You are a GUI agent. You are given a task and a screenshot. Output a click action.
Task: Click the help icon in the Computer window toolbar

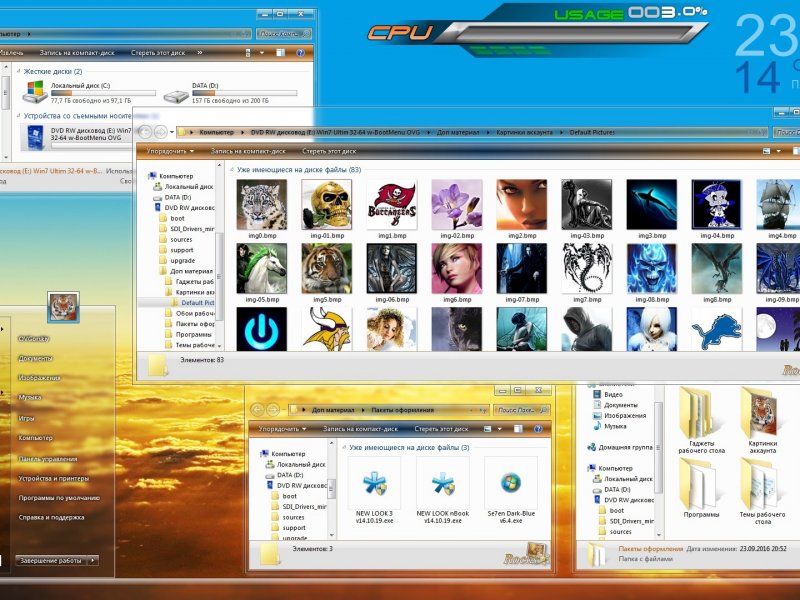(301, 53)
